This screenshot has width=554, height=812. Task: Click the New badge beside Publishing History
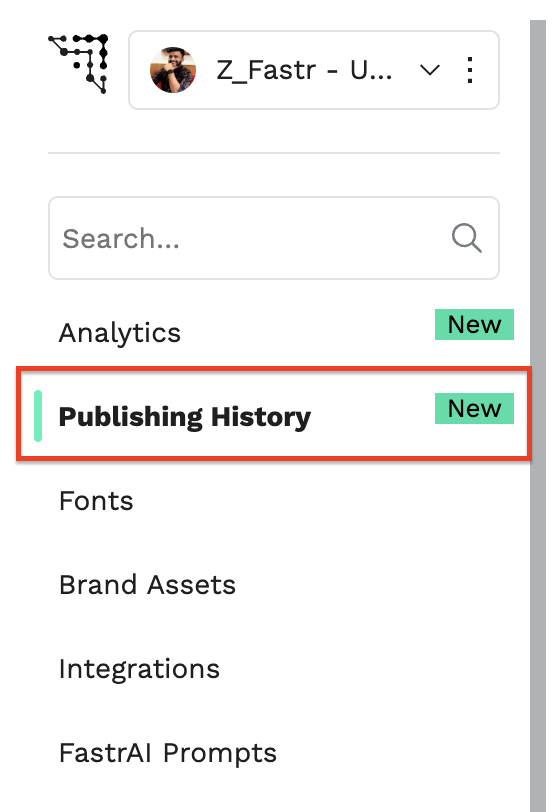tap(474, 409)
